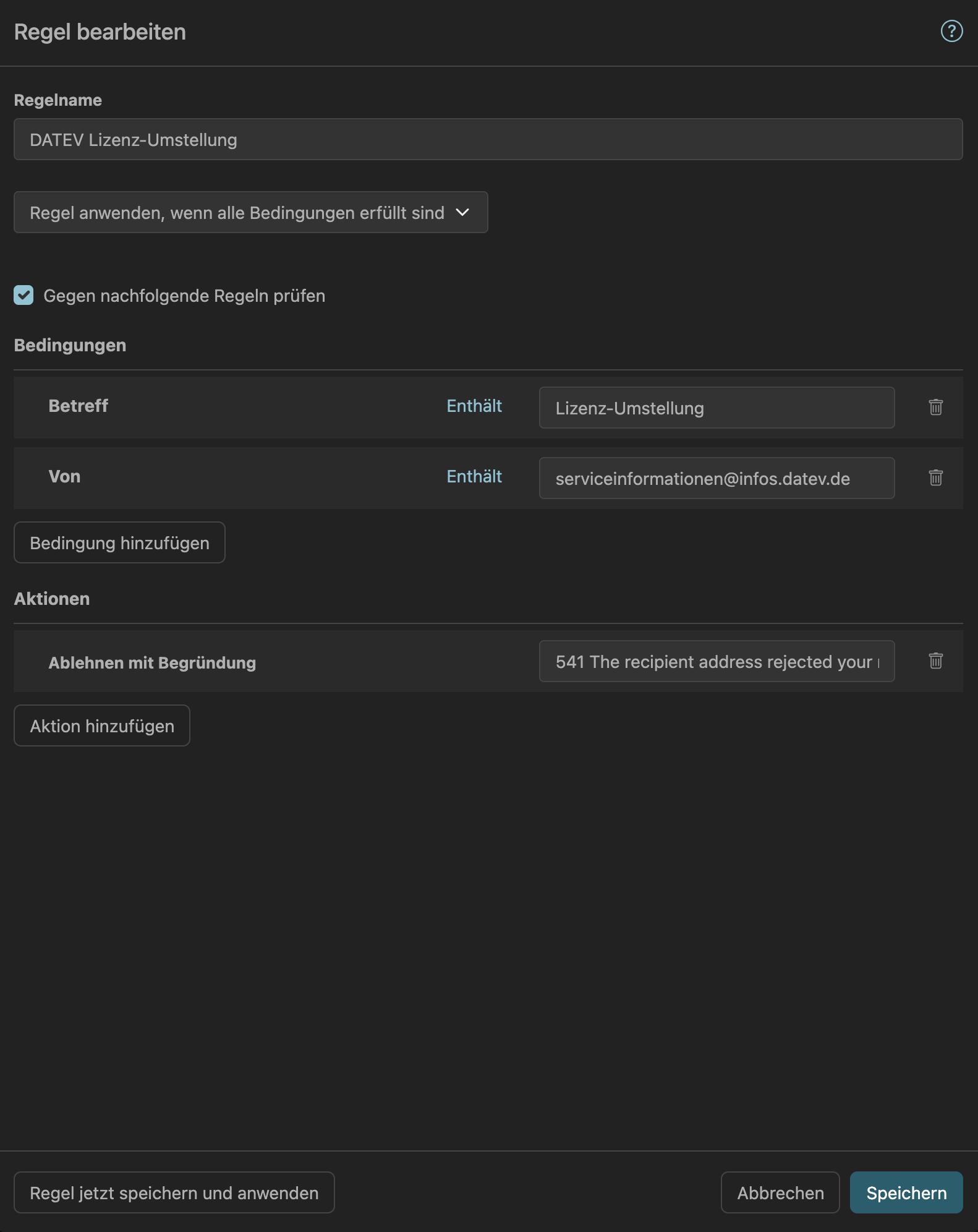Image resolution: width=978 pixels, height=1232 pixels.
Task: Focus the Regelname text field
Action: pyautogui.click(x=488, y=140)
